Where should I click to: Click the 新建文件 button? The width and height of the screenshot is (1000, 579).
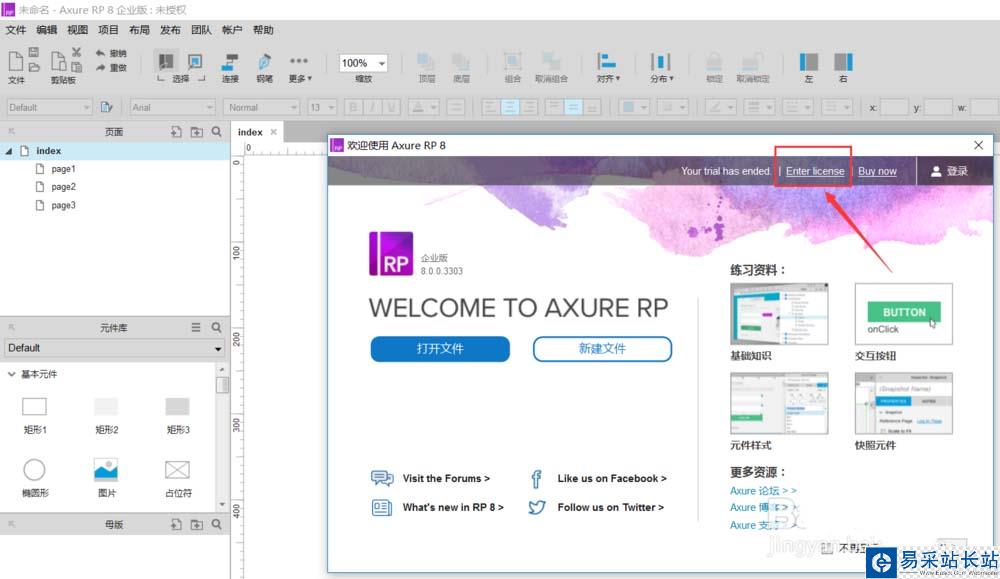(x=602, y=349)
